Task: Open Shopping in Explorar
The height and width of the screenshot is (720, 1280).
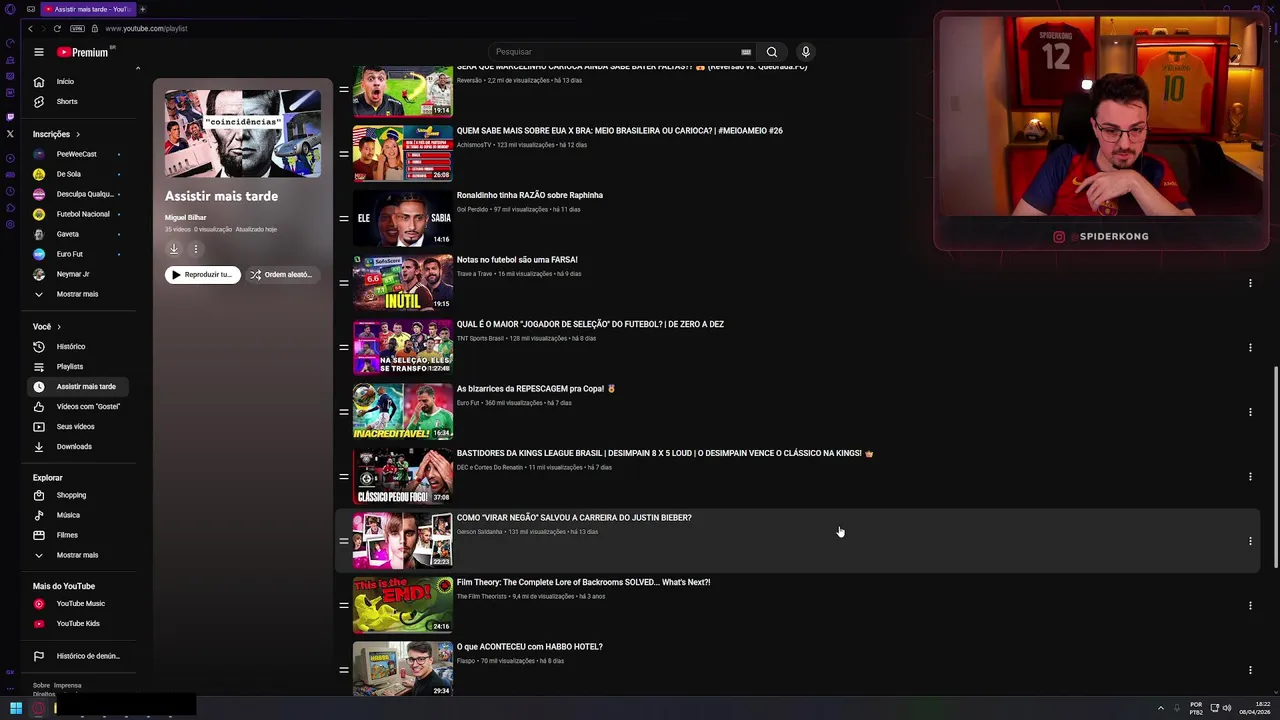Action: [80, 495]
